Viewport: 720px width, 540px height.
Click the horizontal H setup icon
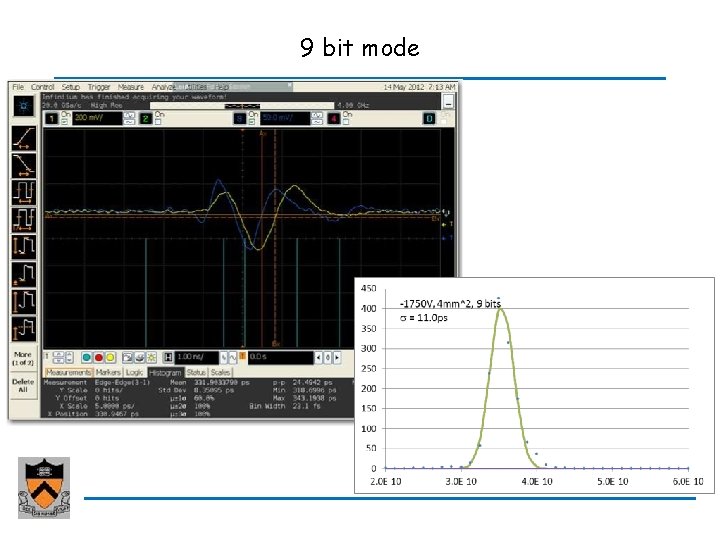pyautogui.click(x=168, y=357)
